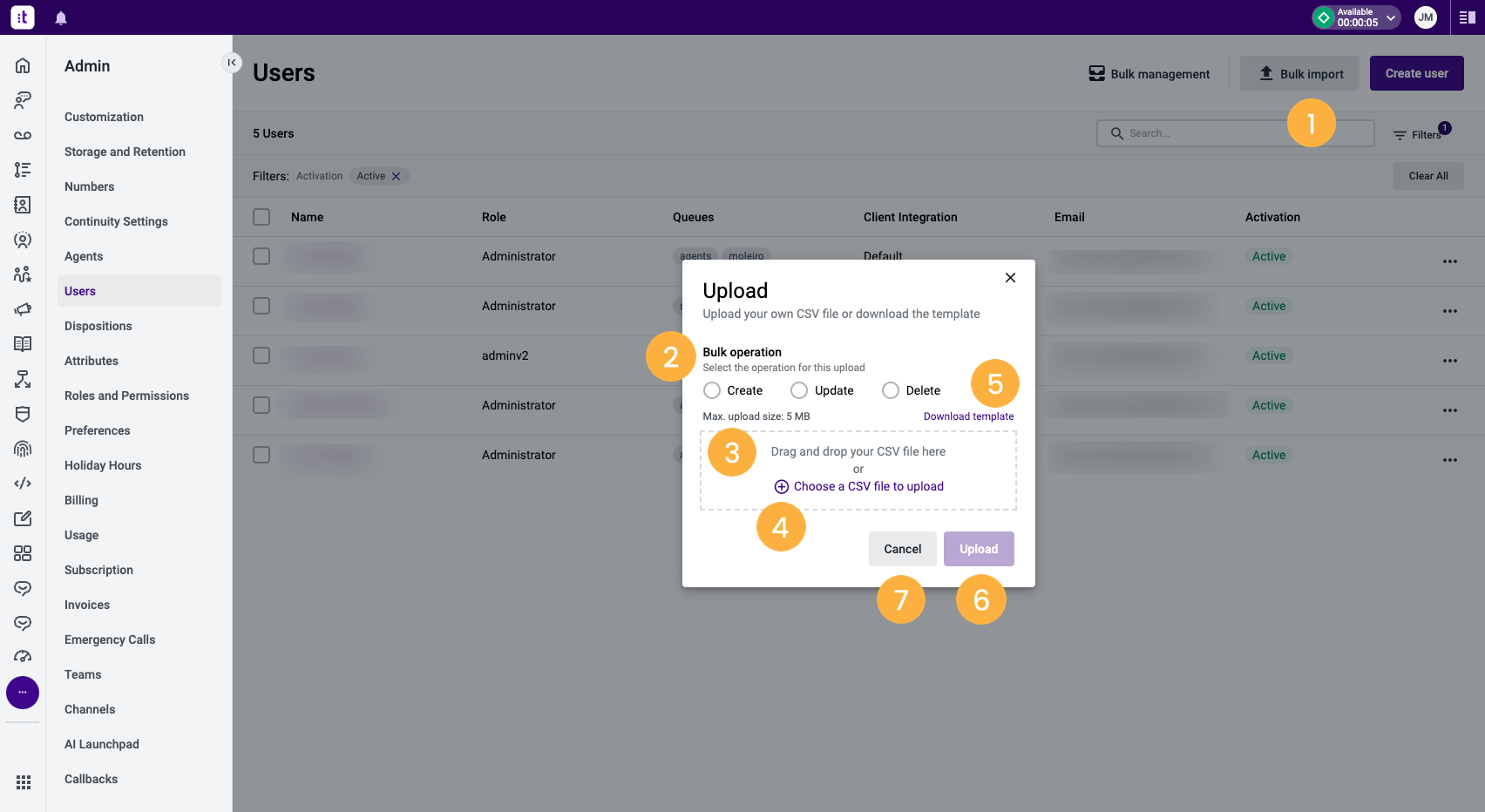Go to Roles and Permissions
Image resolution: width=1485 pixels, height=812 pixels.
[126, 396]
